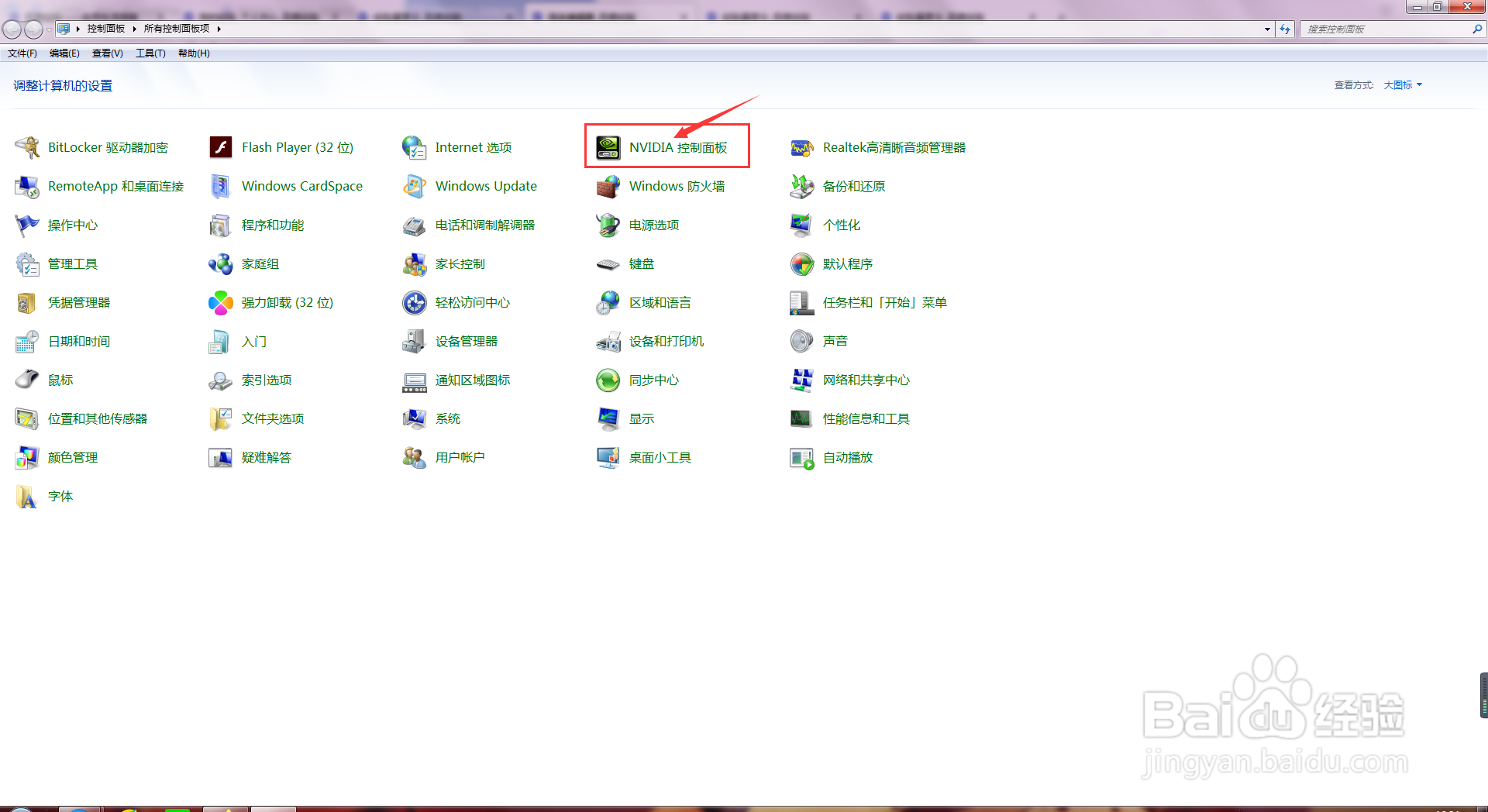Open the 疑难解答 link
The image size is (1488, 812).
point(267,458)
